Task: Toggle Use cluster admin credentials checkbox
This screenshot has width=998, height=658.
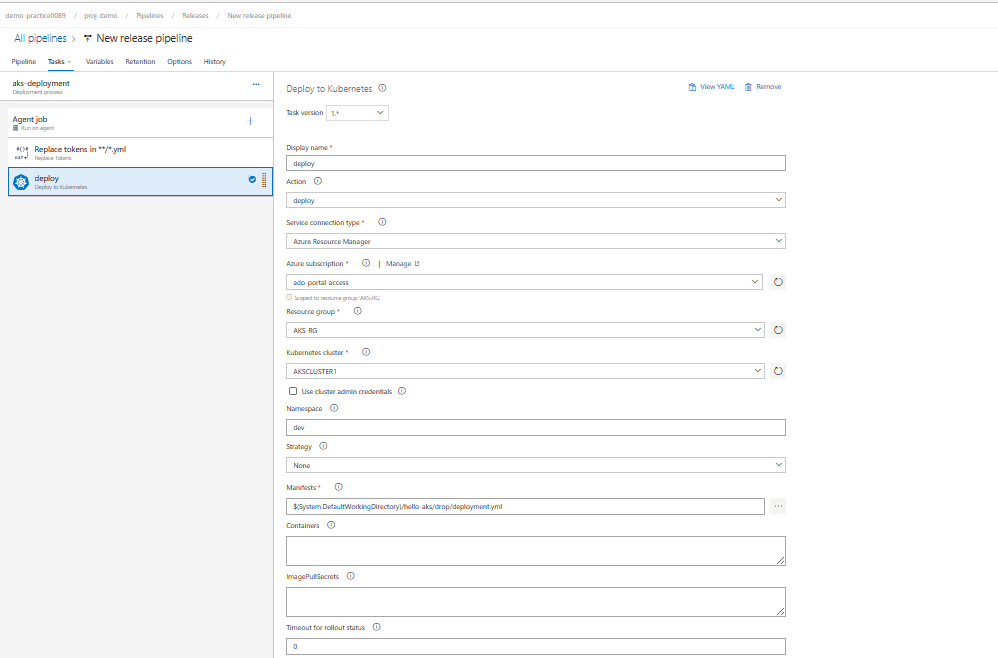Action: (293, 391)
